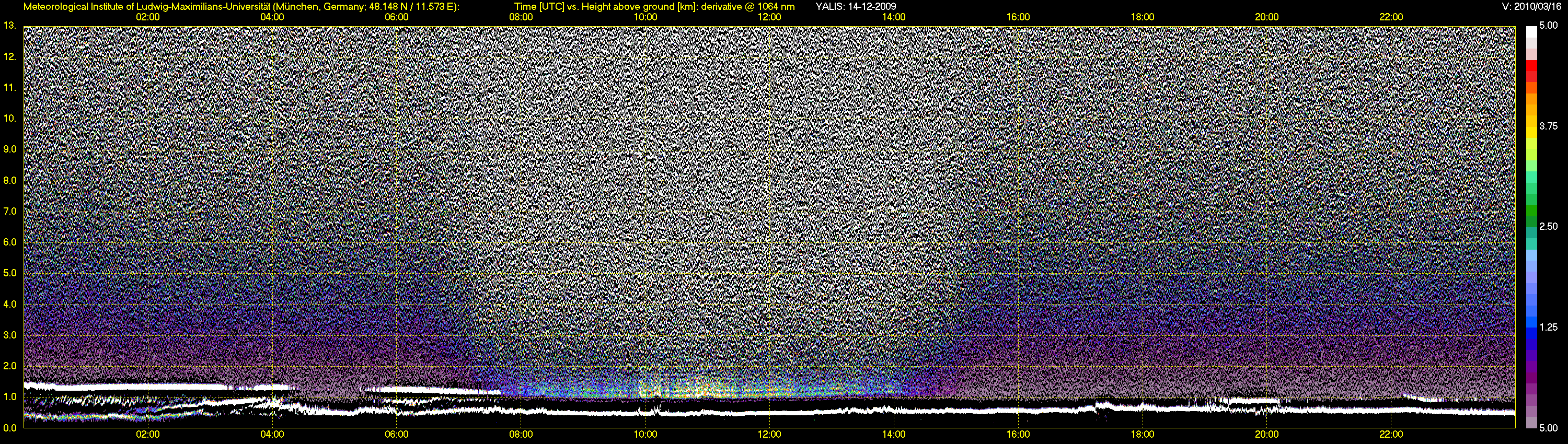Click '14:00' on the lower time axis
The height and width of the screenshot is (444, 1568).
click(x=894, y=435)
